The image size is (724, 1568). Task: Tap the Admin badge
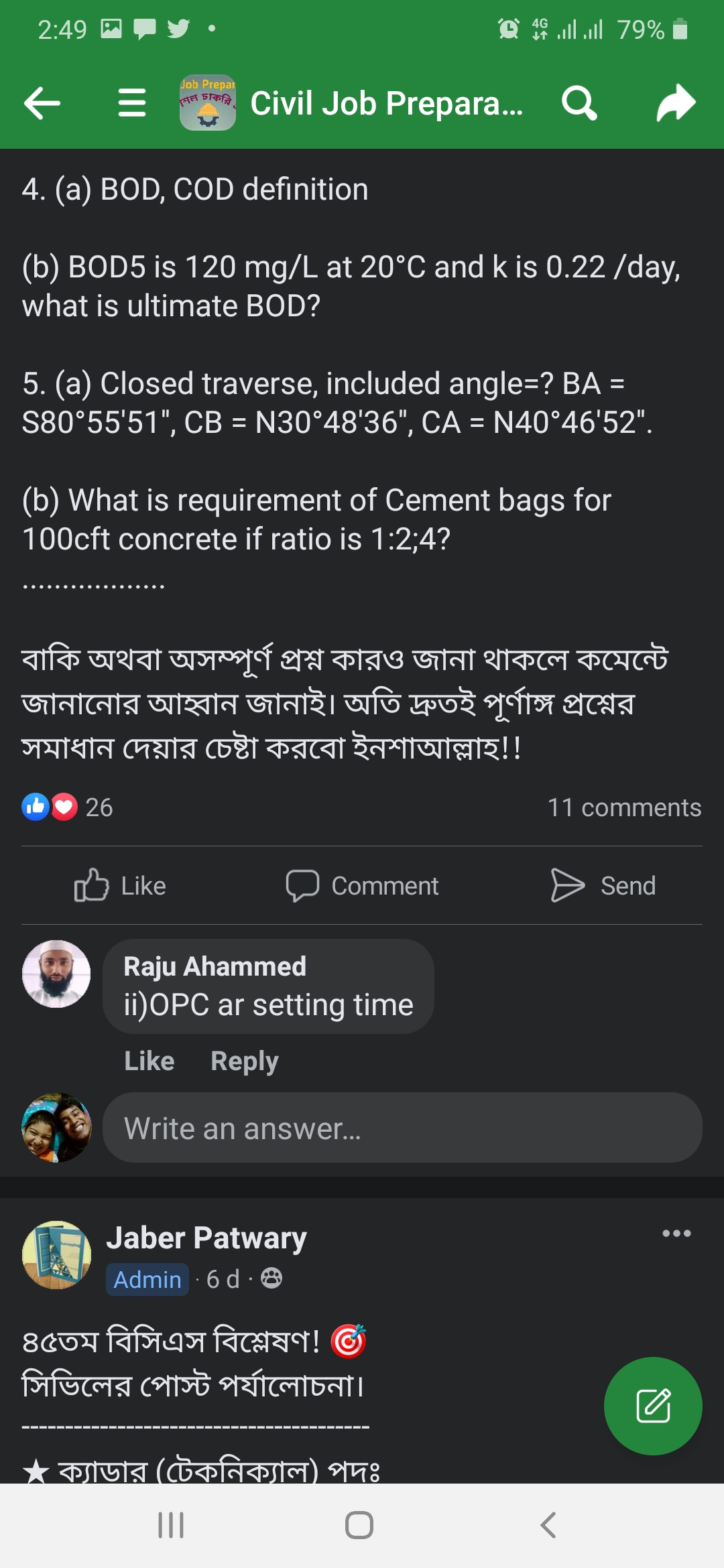(x=147, y=1279)
